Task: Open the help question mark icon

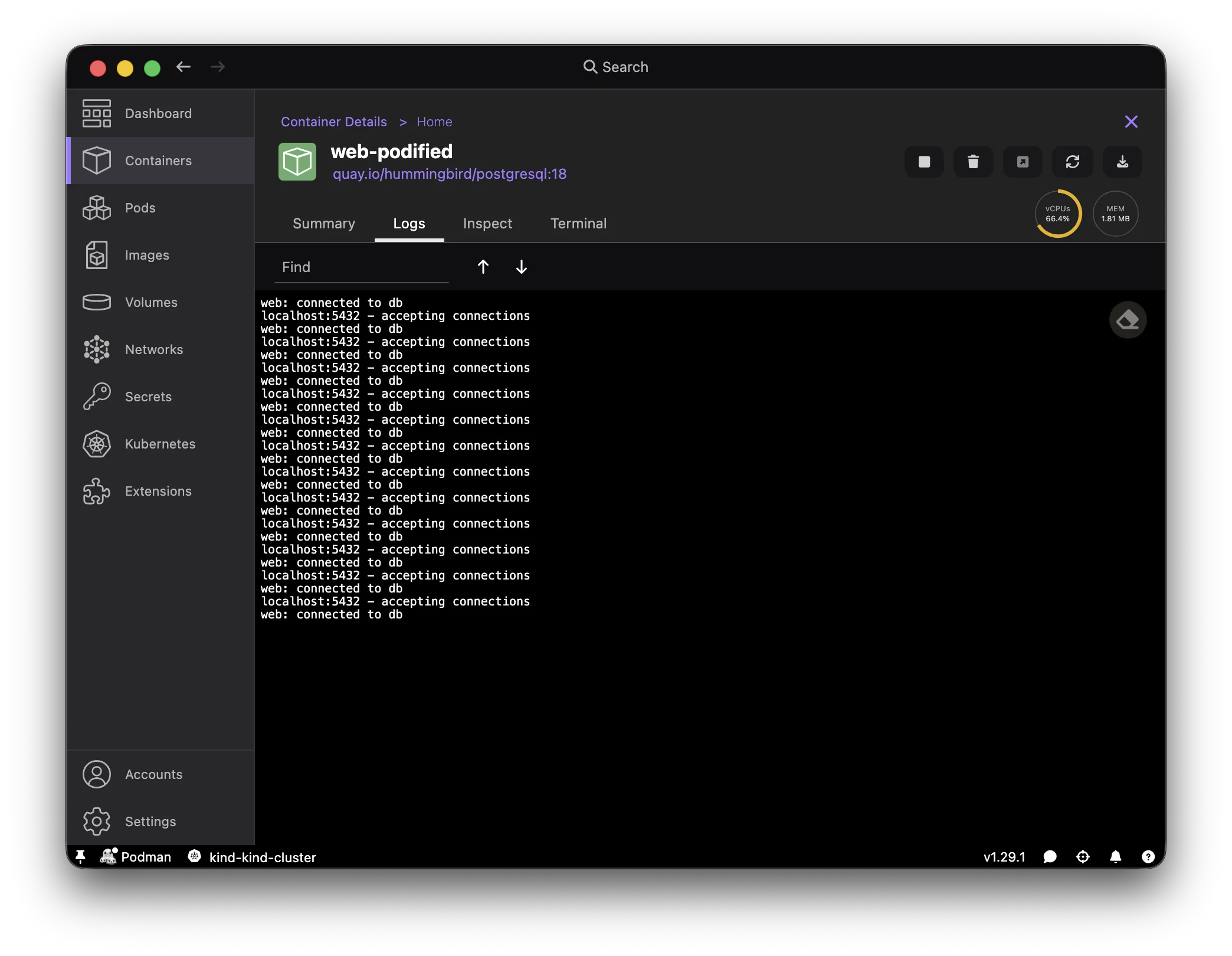Action: 1148,857
